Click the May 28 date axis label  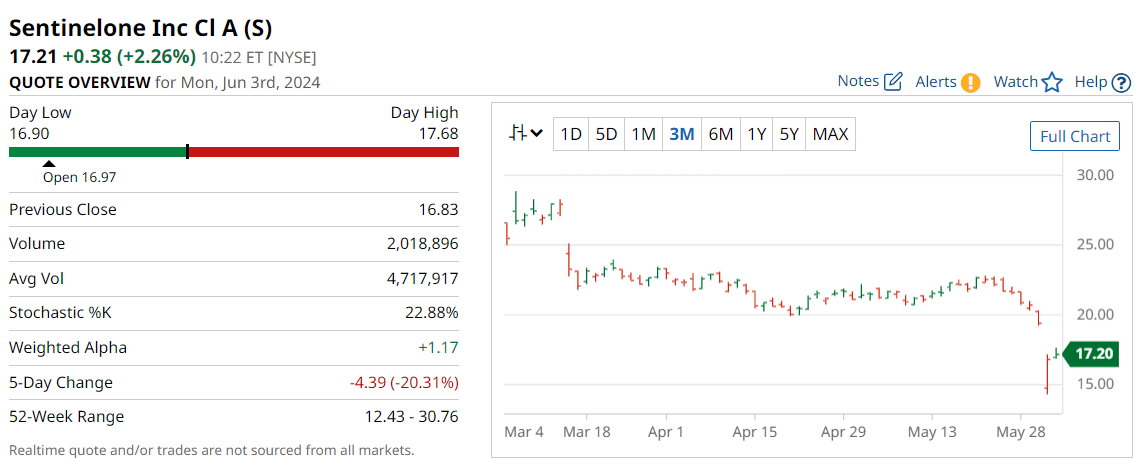coord(1021,431)
